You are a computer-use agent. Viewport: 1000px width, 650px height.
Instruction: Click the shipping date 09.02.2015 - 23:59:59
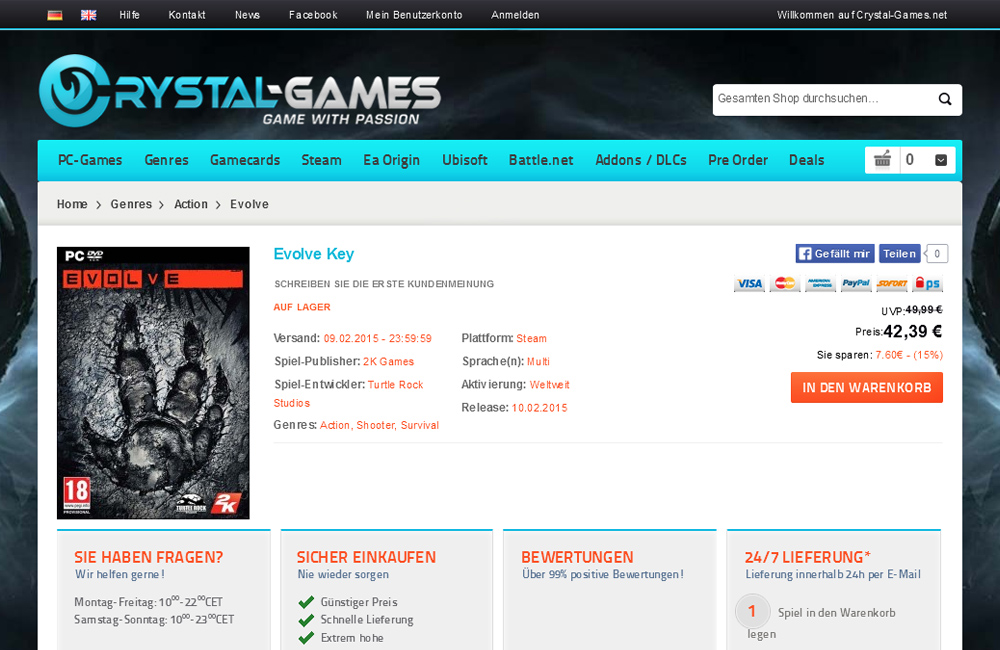pos(378,339)
